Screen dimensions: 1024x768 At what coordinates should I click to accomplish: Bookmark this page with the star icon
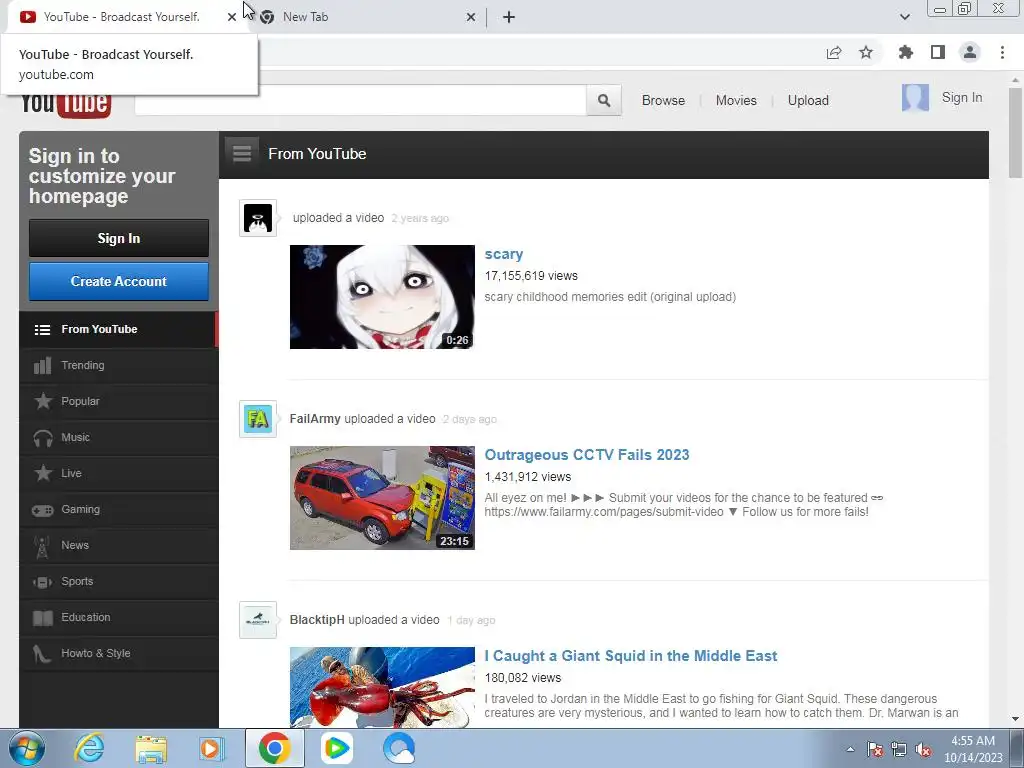tap(865, 53)
